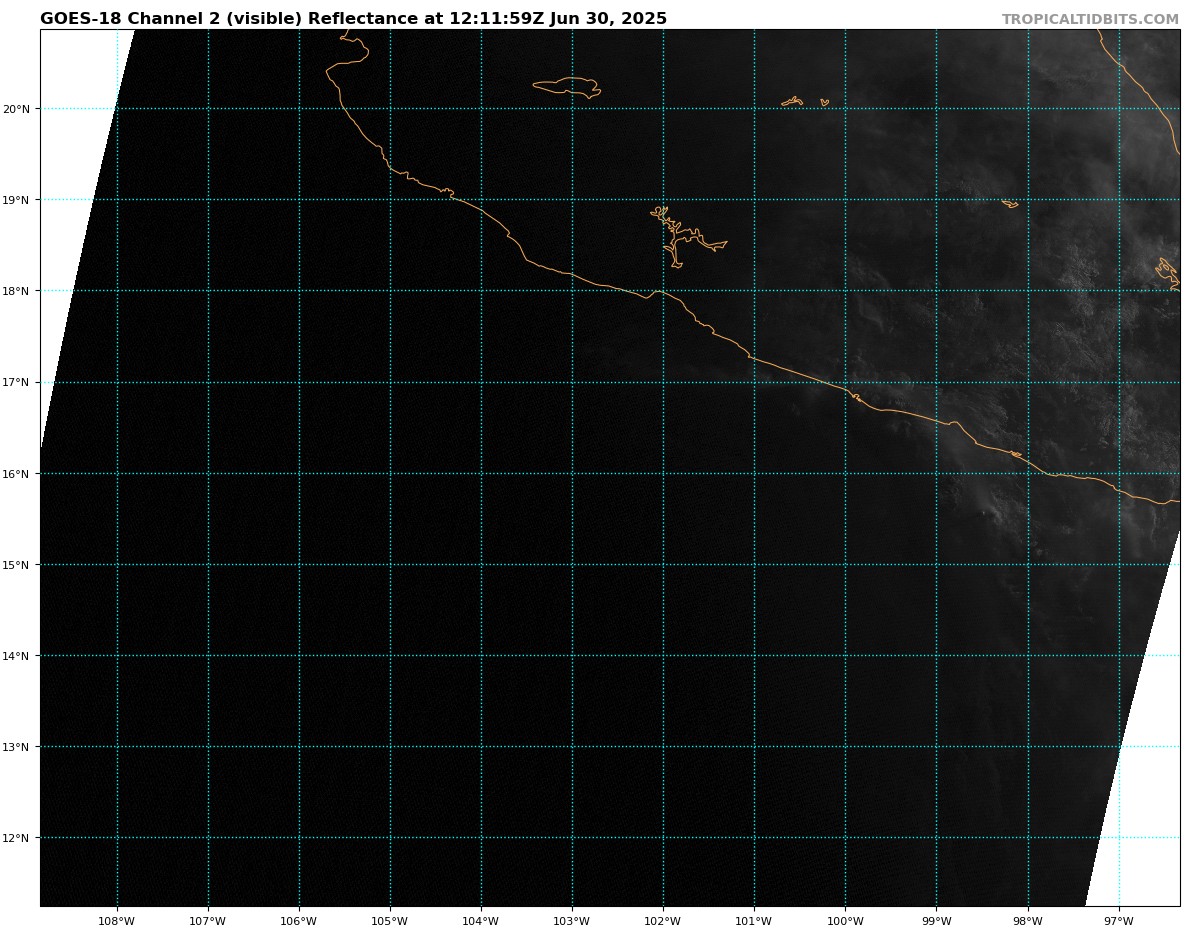Click the 107°W longitude label
Viewport: 1200px width, 929px height.
[x=208, y=921]
